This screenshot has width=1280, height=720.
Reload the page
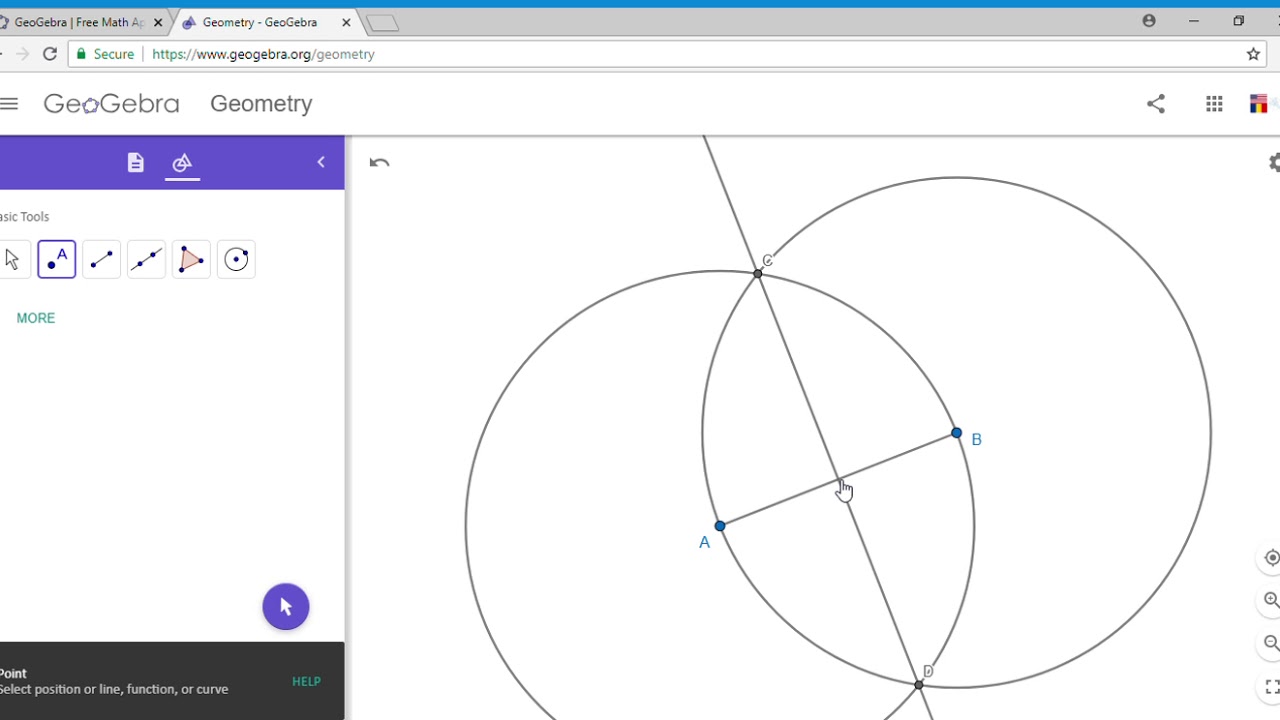(x=49, y=54)
